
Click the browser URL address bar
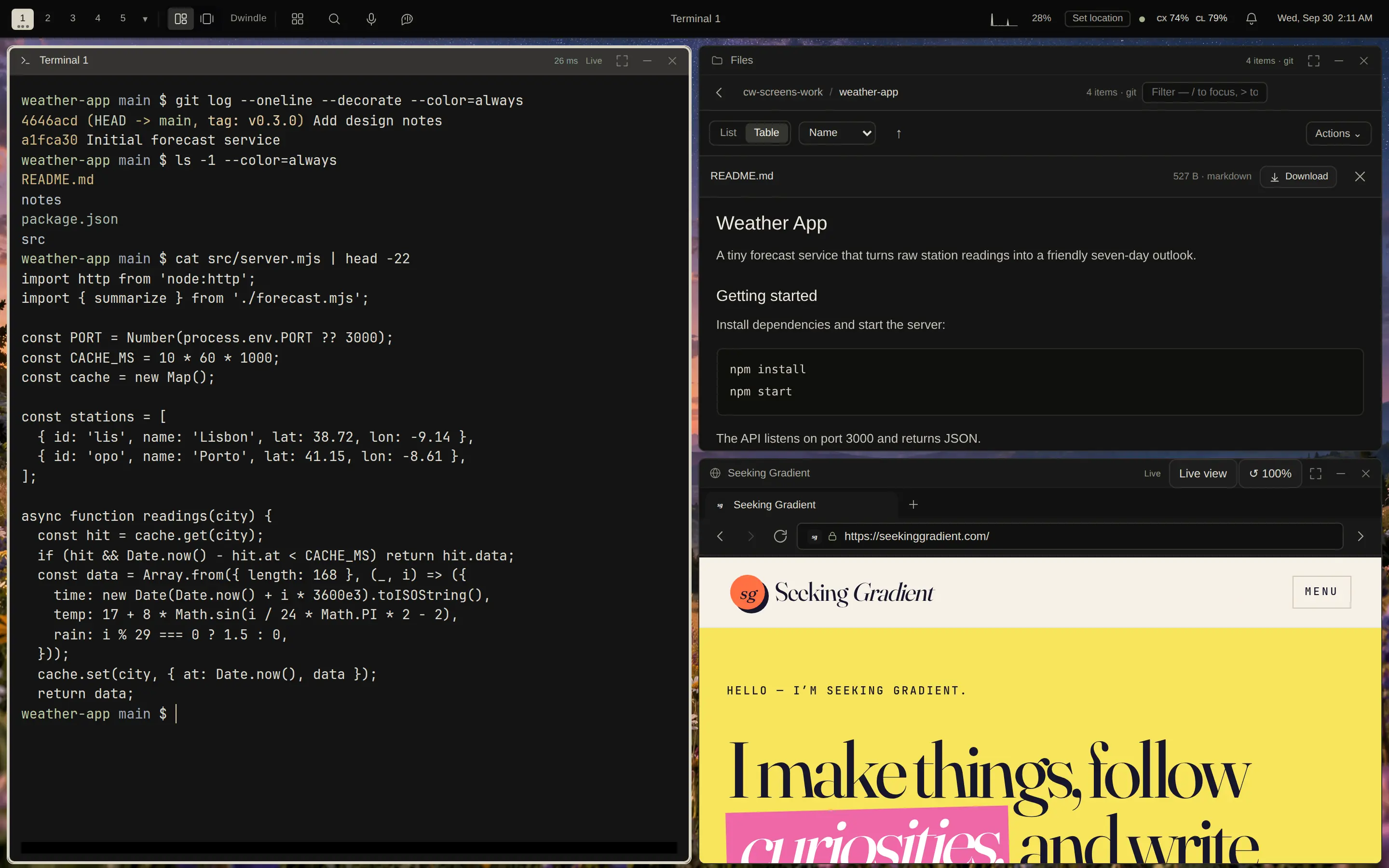point(1070,536)
